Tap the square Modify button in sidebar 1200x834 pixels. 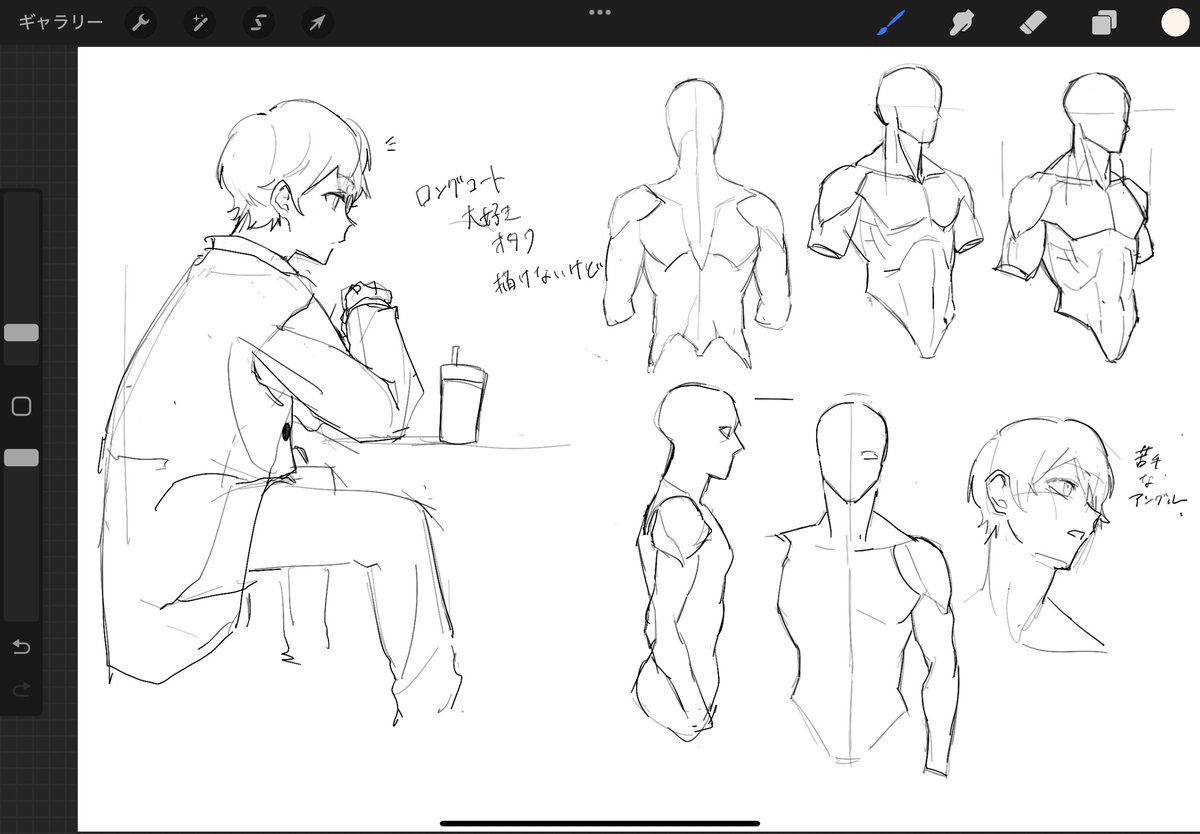coord(21,406)
